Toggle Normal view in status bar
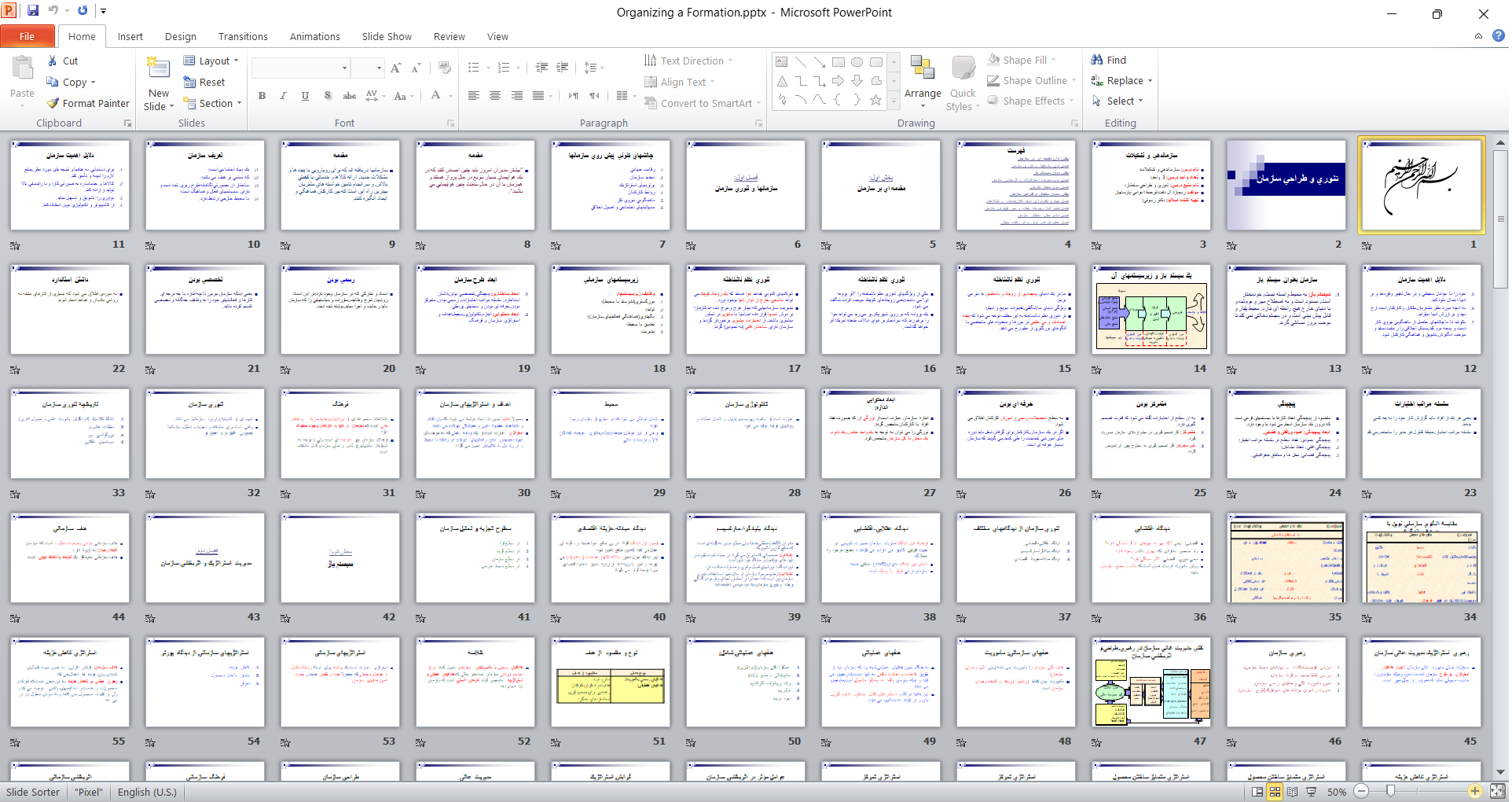 (1257, 792)
